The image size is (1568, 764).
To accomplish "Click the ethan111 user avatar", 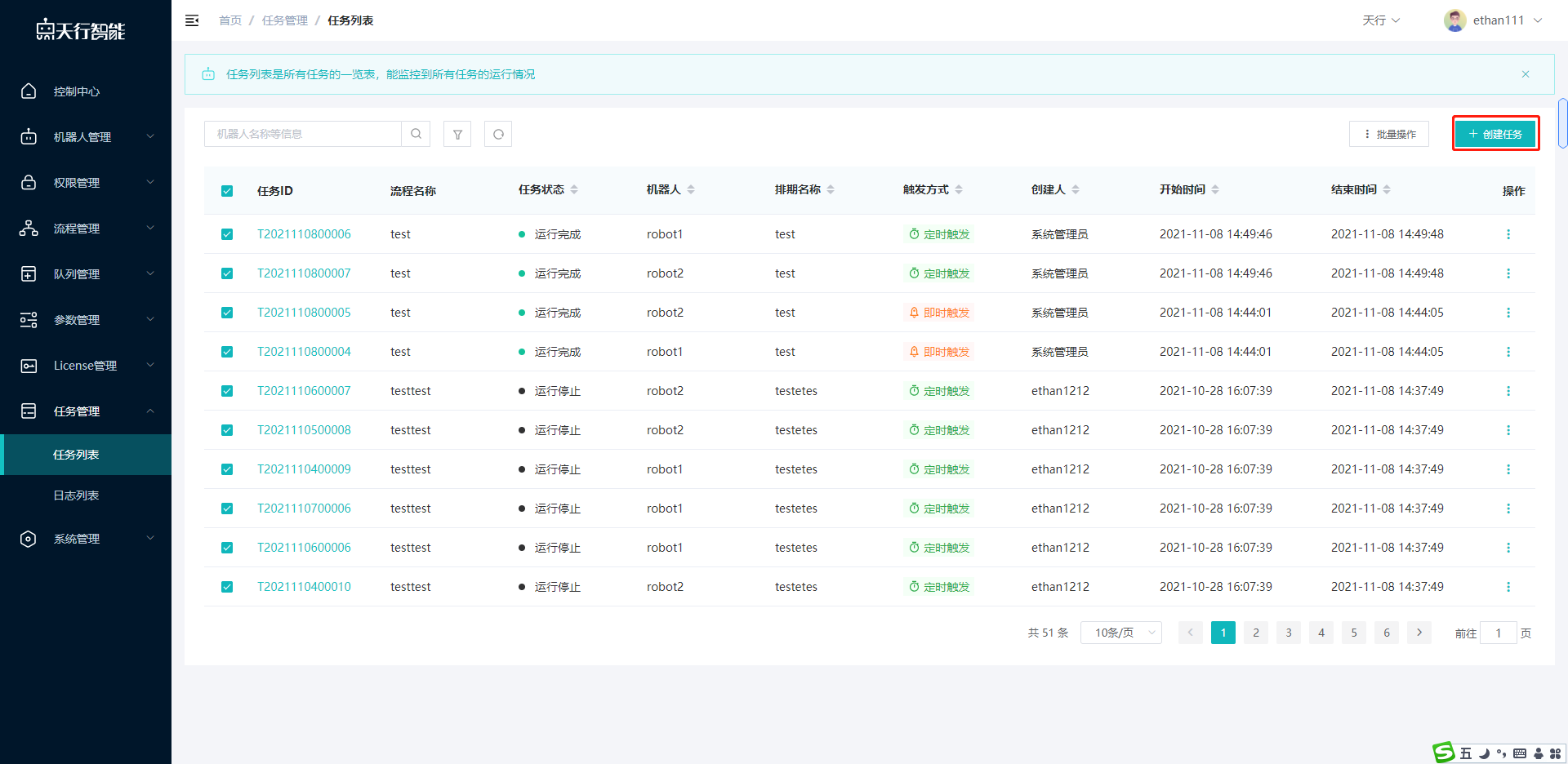I will [1454, 20].
